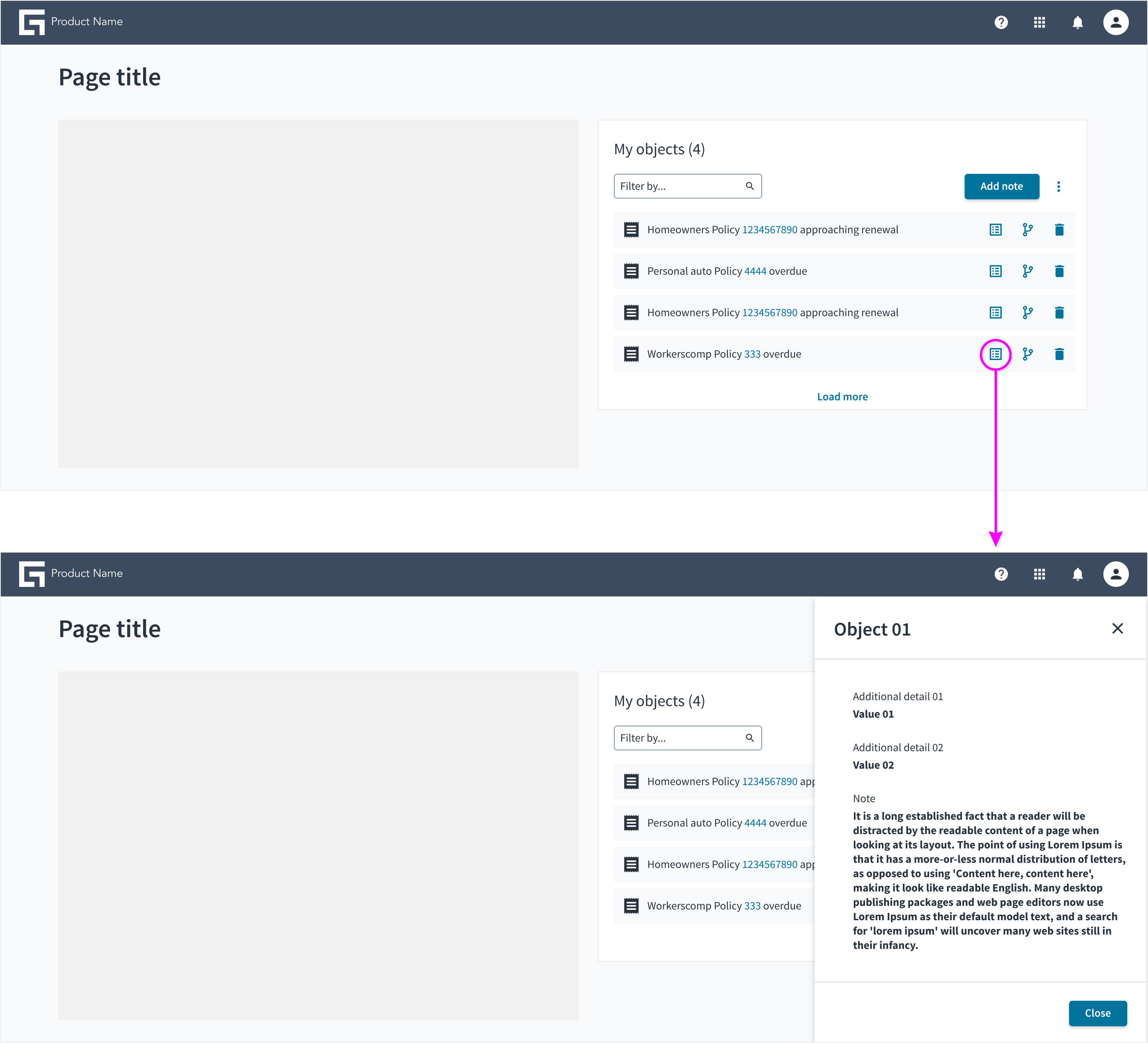Delete Personal auto Policy 4444 with trash icon
The height and width of the screenshot is (1043, 1148).
(1059, 271)
